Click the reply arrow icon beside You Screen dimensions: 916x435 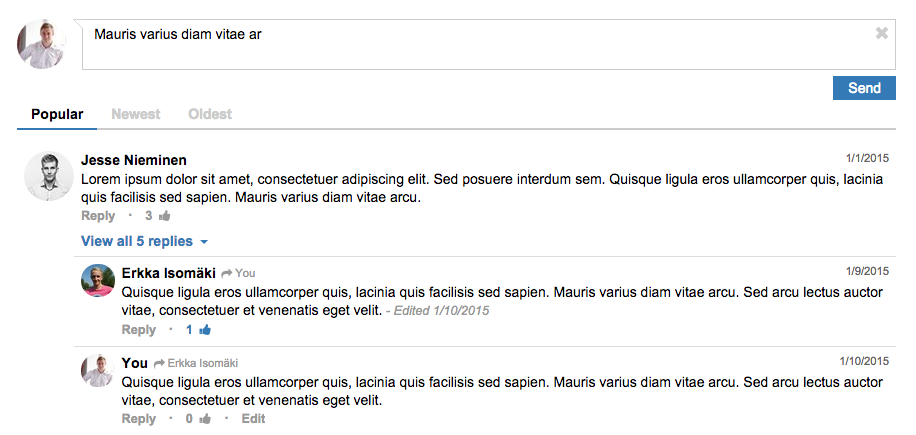tap(159, 363)
